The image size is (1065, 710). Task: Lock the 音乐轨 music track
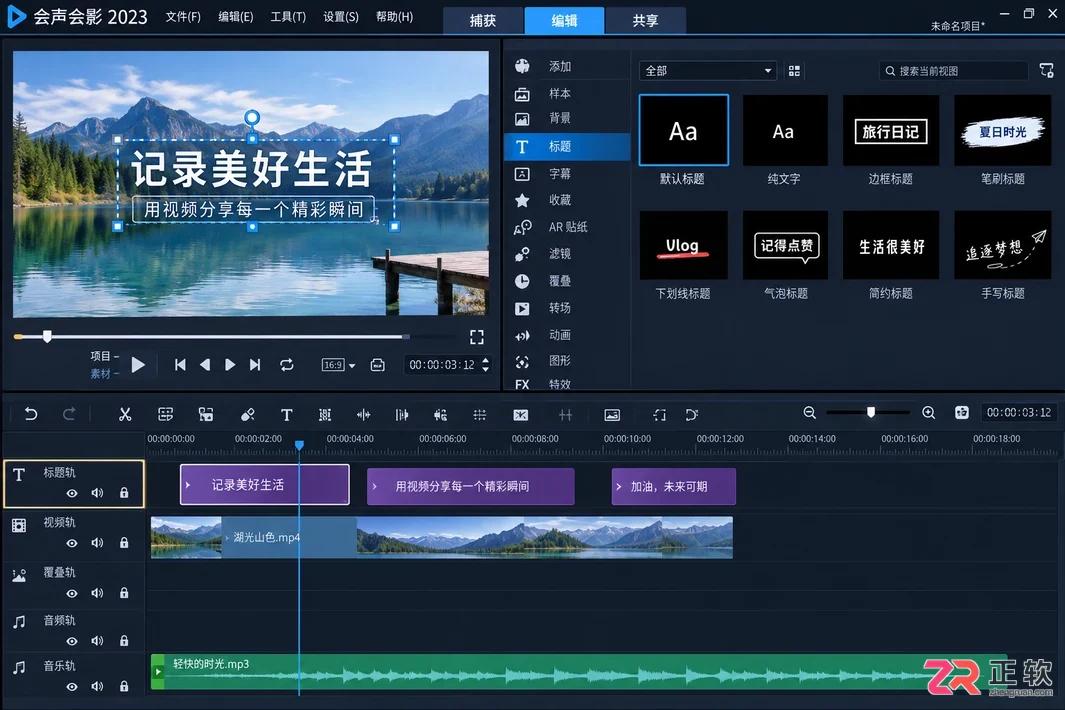point(124,686)
